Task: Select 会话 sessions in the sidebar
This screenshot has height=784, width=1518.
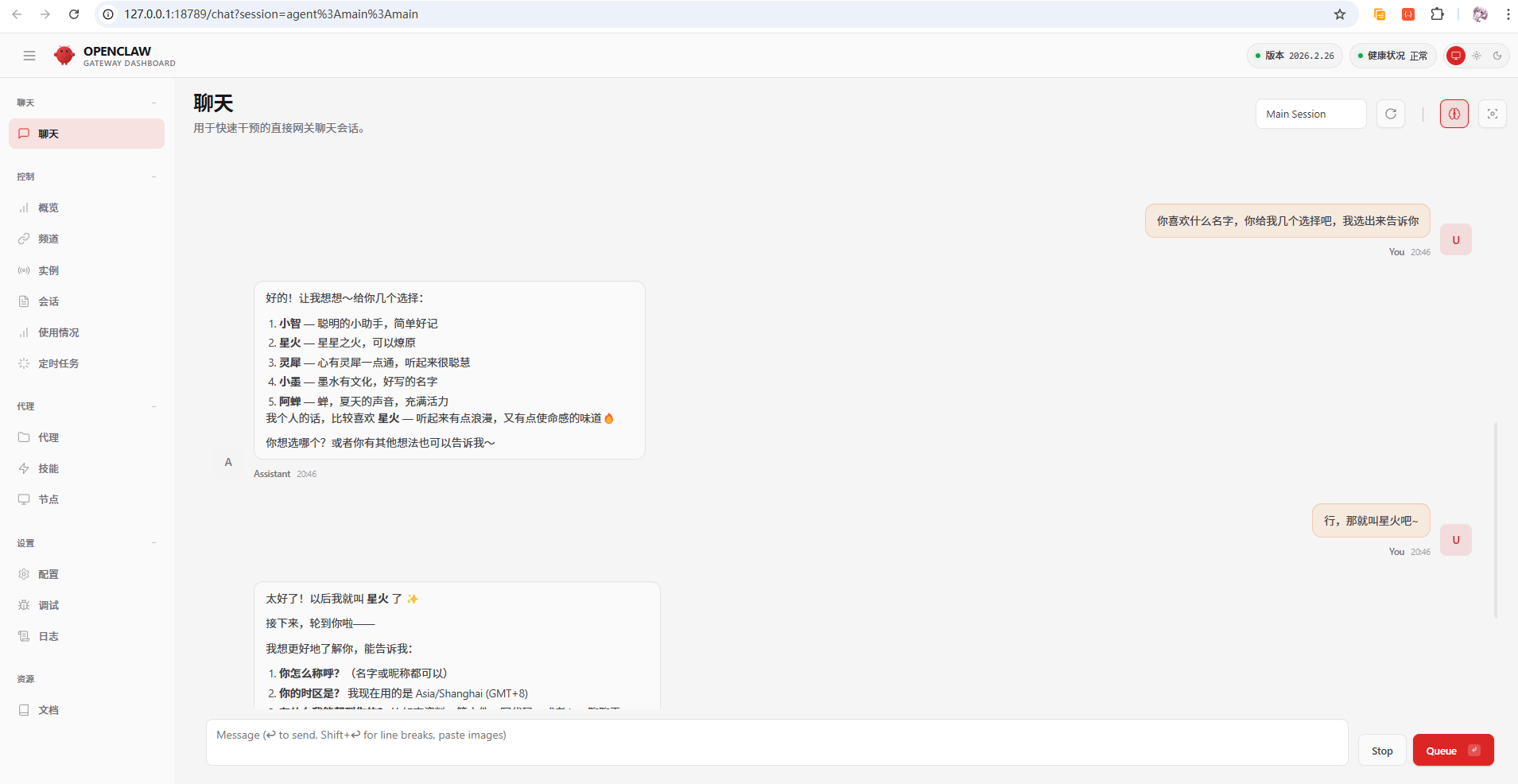Action: click(x=48, y=301)
